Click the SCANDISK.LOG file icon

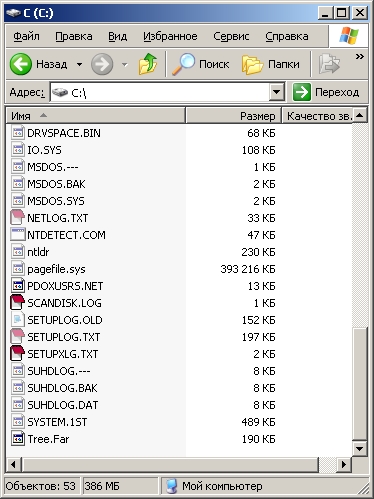point(17,303)
